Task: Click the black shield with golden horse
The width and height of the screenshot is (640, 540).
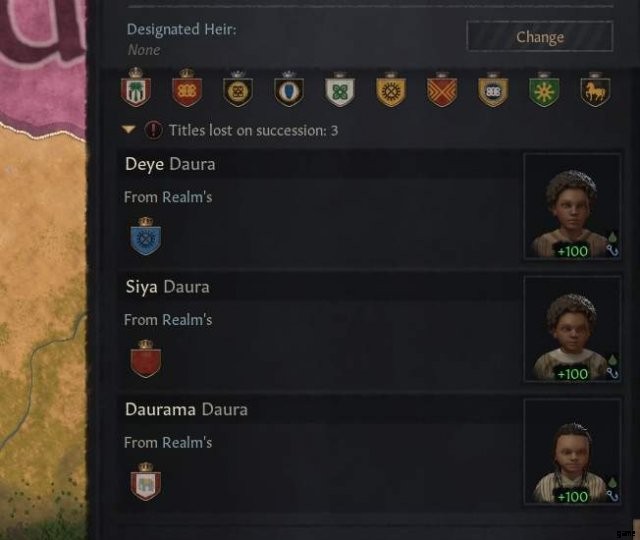Action: [595, 89]
